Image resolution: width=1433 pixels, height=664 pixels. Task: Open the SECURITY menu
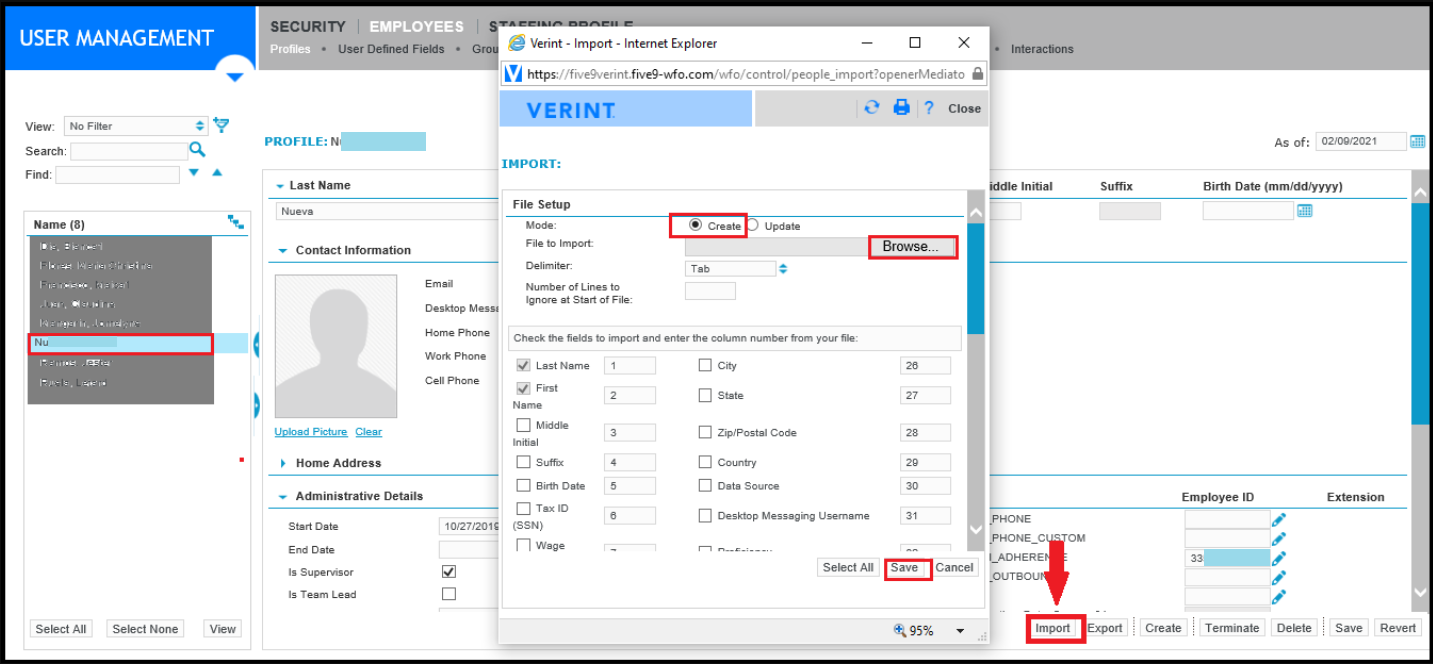[307, 27]
